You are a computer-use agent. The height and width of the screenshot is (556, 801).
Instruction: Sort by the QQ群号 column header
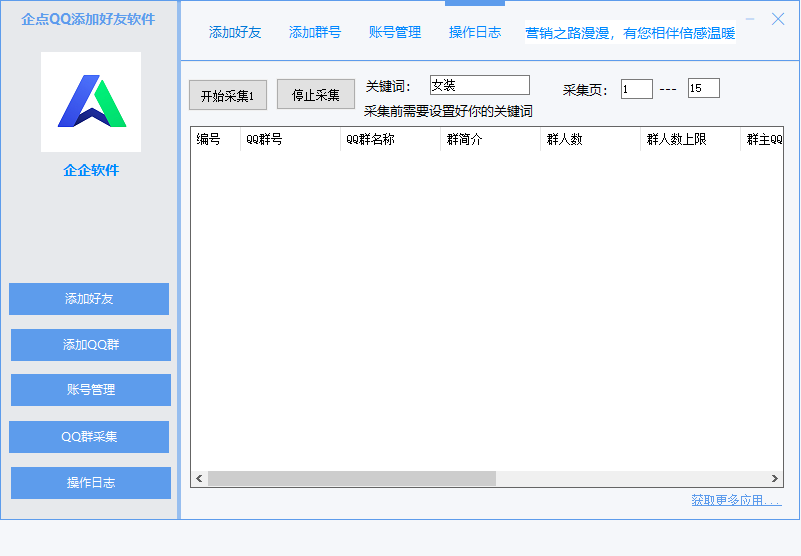click(x=290, y=139)
